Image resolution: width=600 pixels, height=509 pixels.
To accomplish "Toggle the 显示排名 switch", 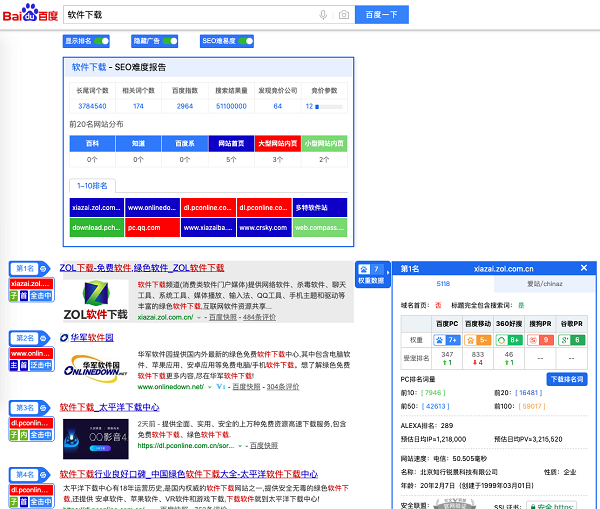I will tap(101, 41).
